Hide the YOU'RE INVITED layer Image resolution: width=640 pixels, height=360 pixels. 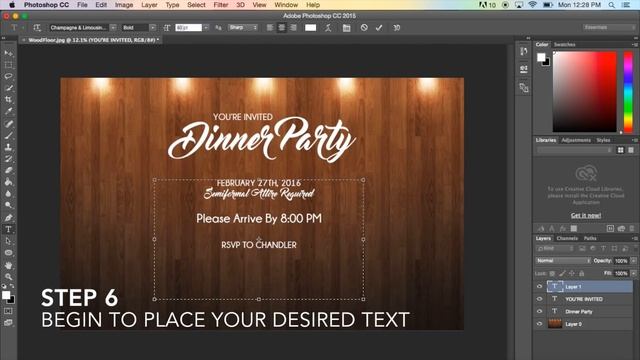pyautogui.click(x=539, y=299)
